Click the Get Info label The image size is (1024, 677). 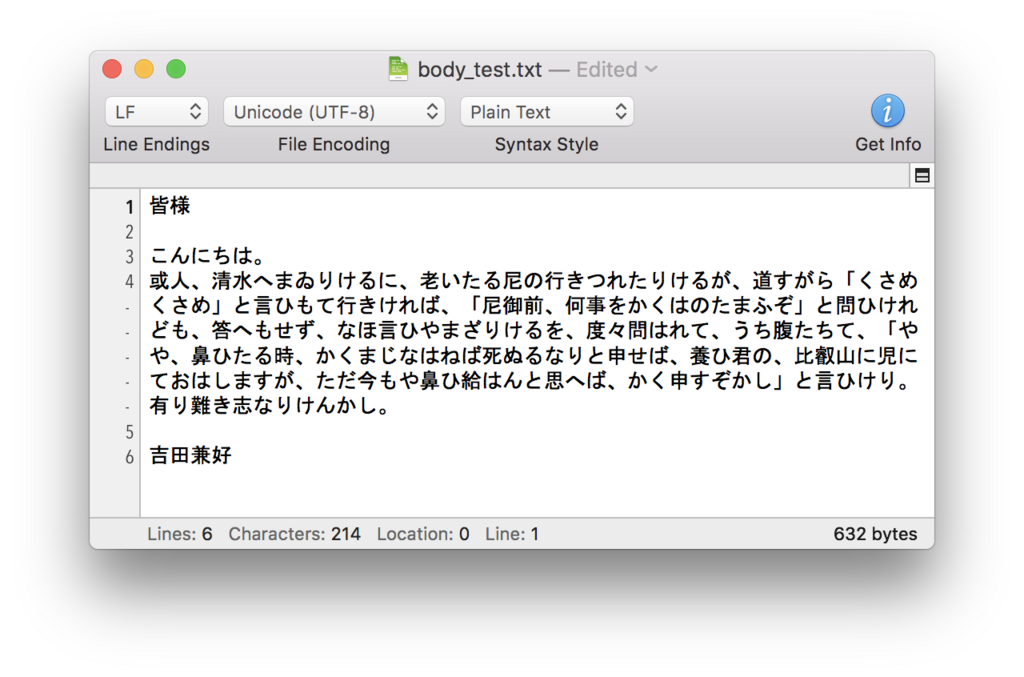pos(888,144)
